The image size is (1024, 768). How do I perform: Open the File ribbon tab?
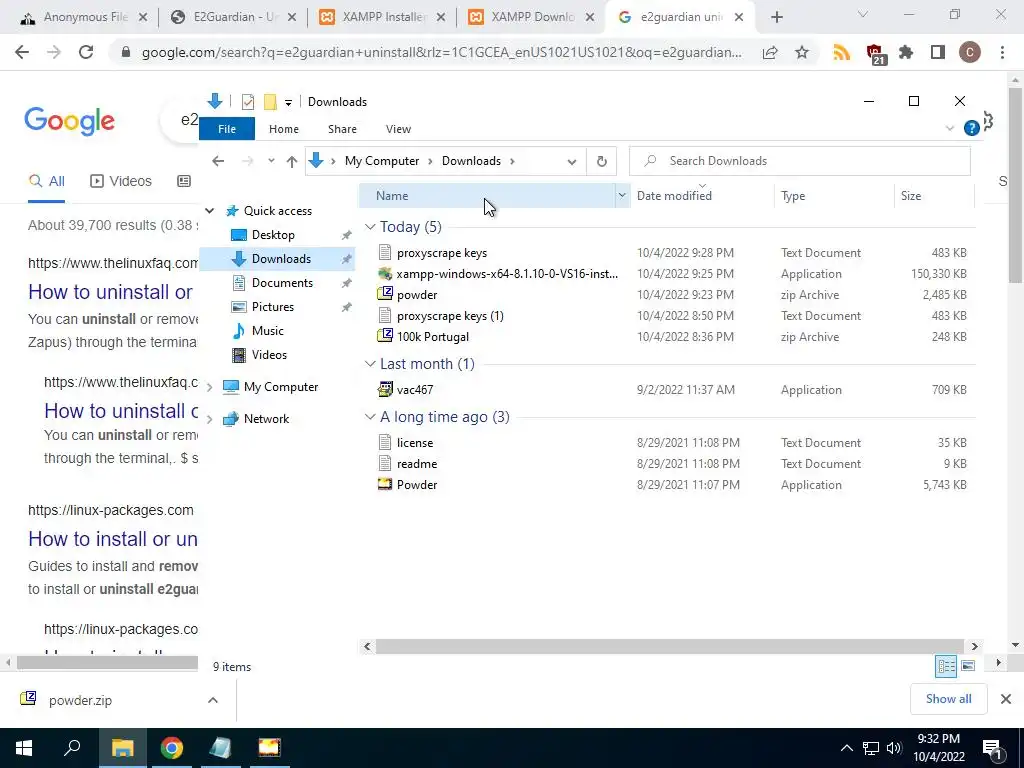coord(227,129)
